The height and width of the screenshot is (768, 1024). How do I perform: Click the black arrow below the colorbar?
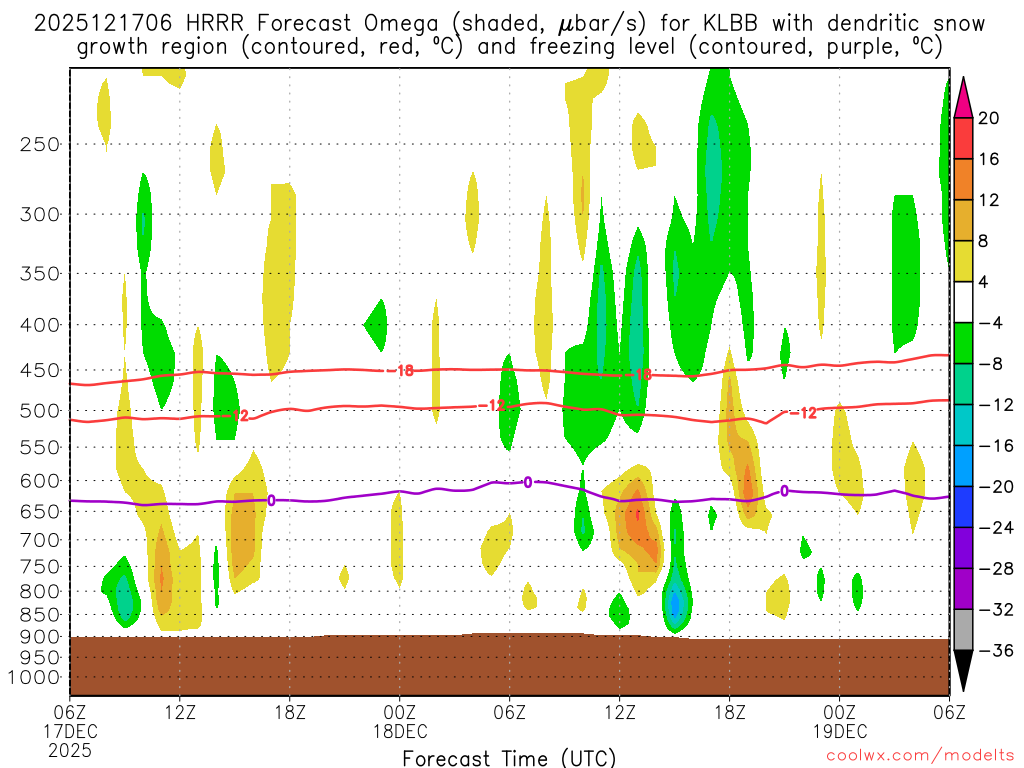[x=963, y=671]
